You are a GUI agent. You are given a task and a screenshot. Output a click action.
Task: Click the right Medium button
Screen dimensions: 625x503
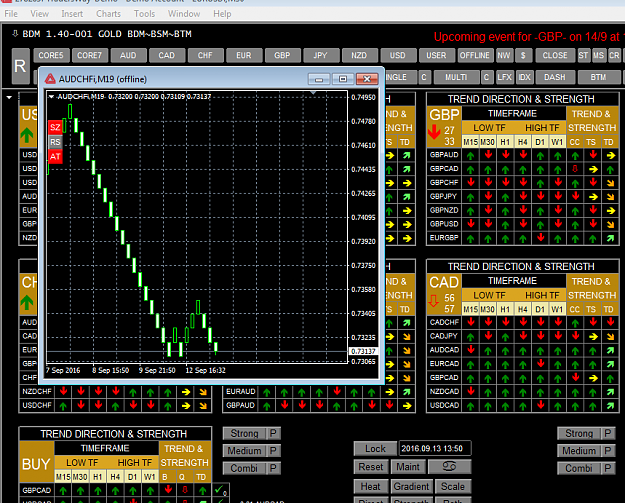579,451
